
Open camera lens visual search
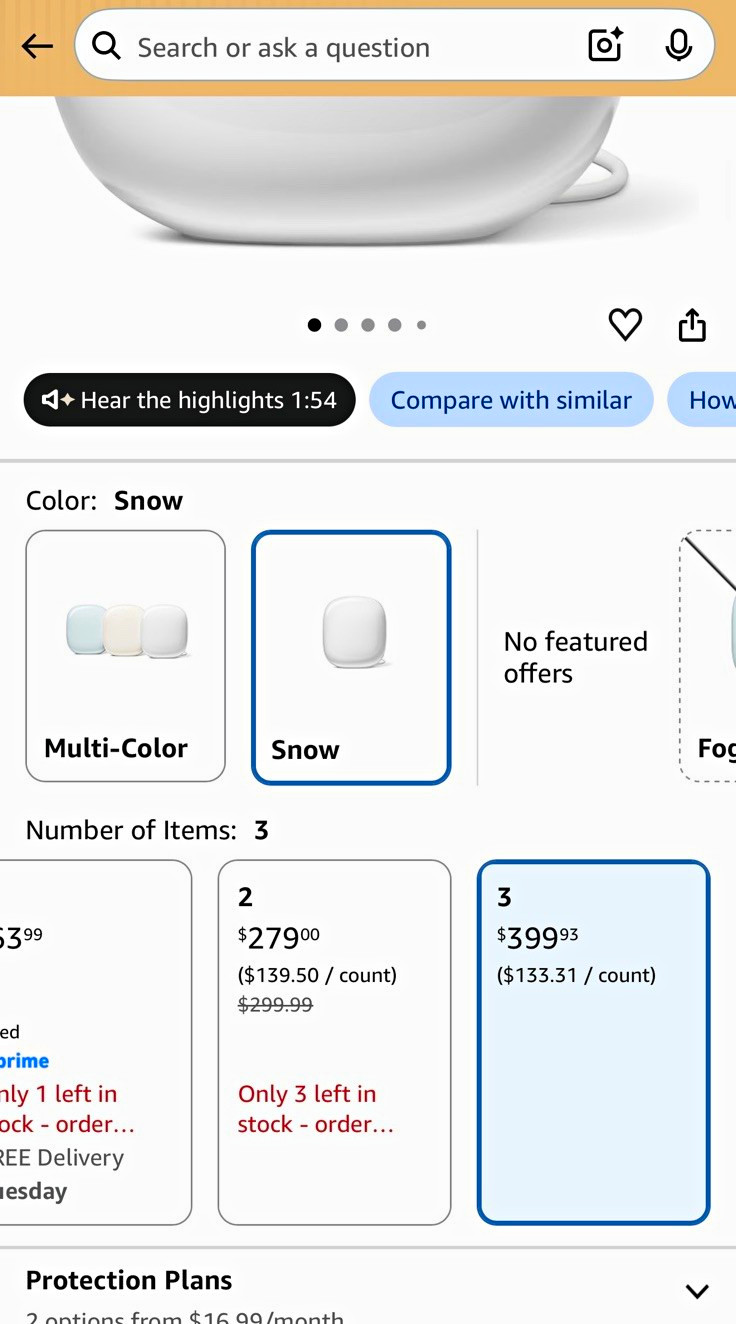pos(605,45)
